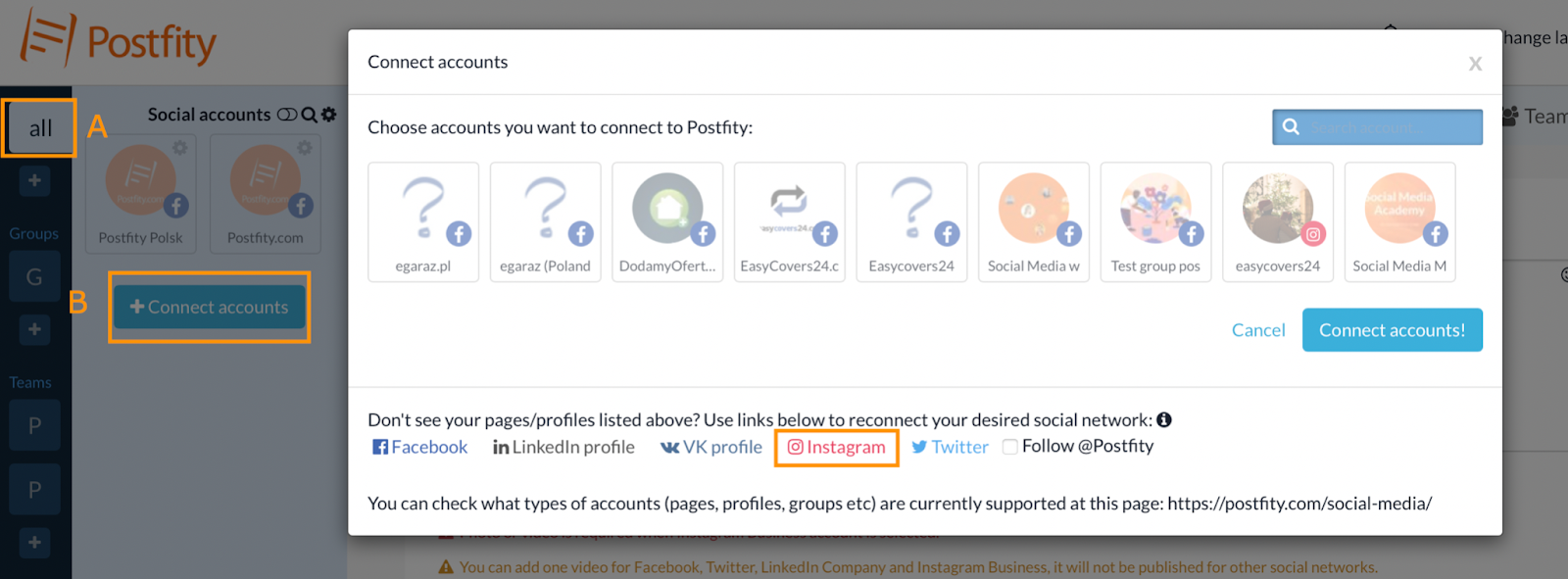Click plus icon under the all tab
The image size is (1568, 579).
coord(34,180)
